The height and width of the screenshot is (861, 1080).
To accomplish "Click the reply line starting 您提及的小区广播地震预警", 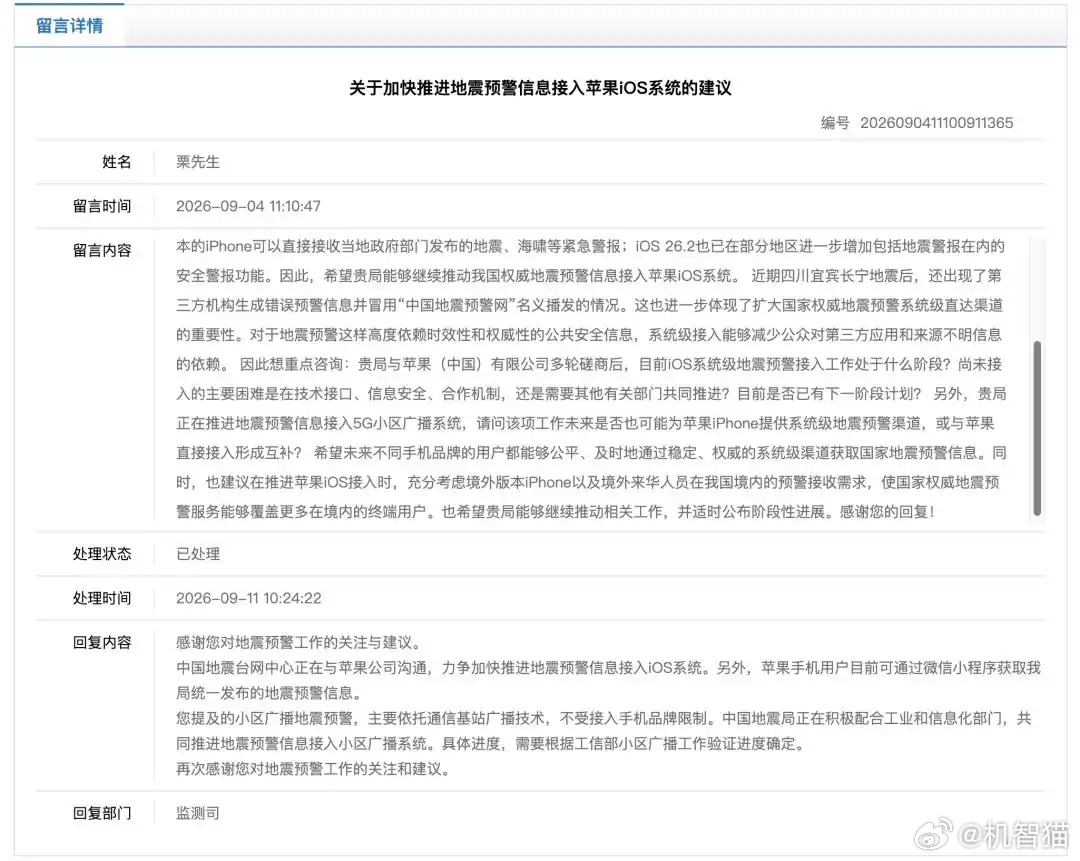I will tap(603, 718).
